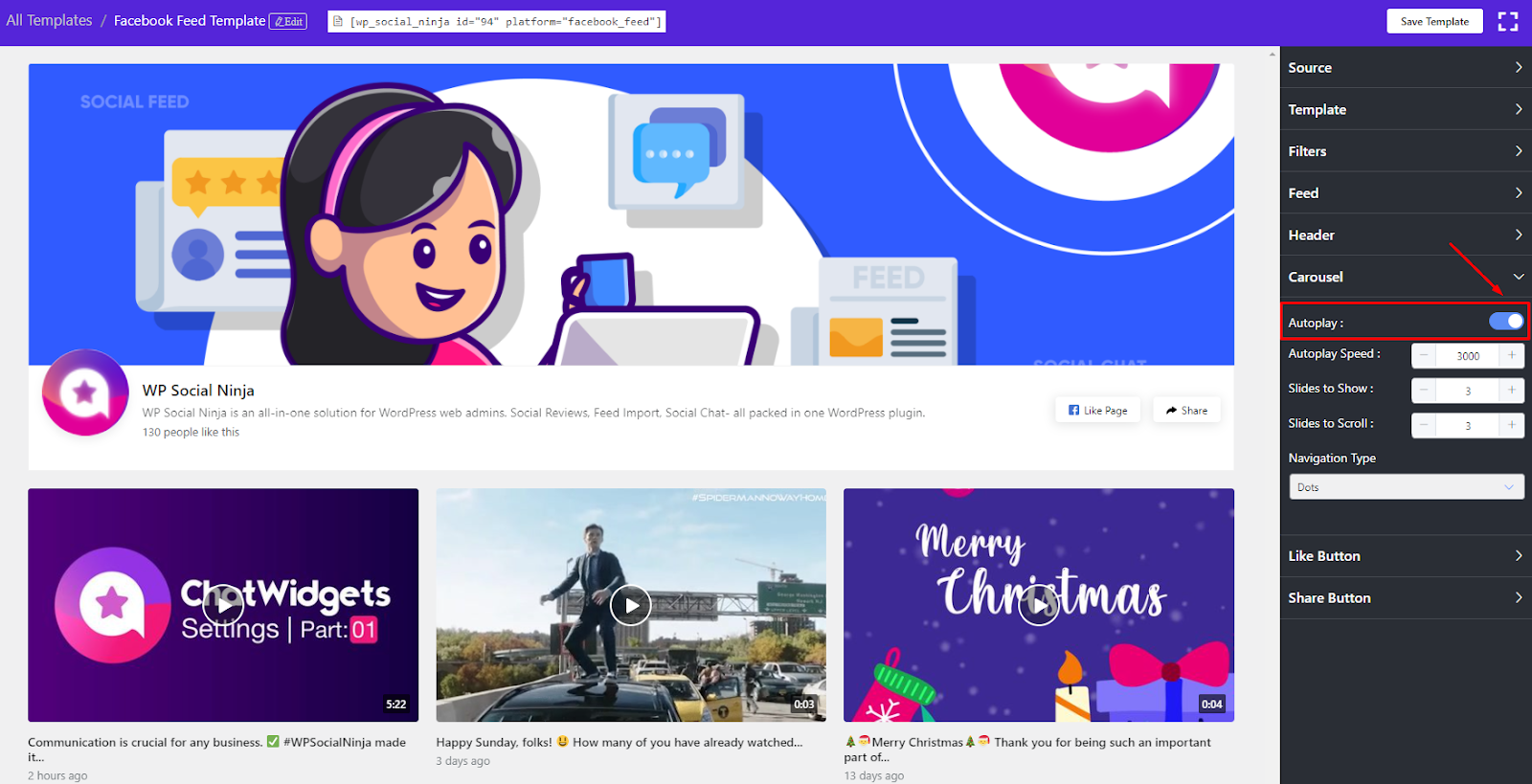Image resolution: width=1532 pixels, height=784 pixels.
Task: Click the WP Social Ninja page description
Action: 533,413
